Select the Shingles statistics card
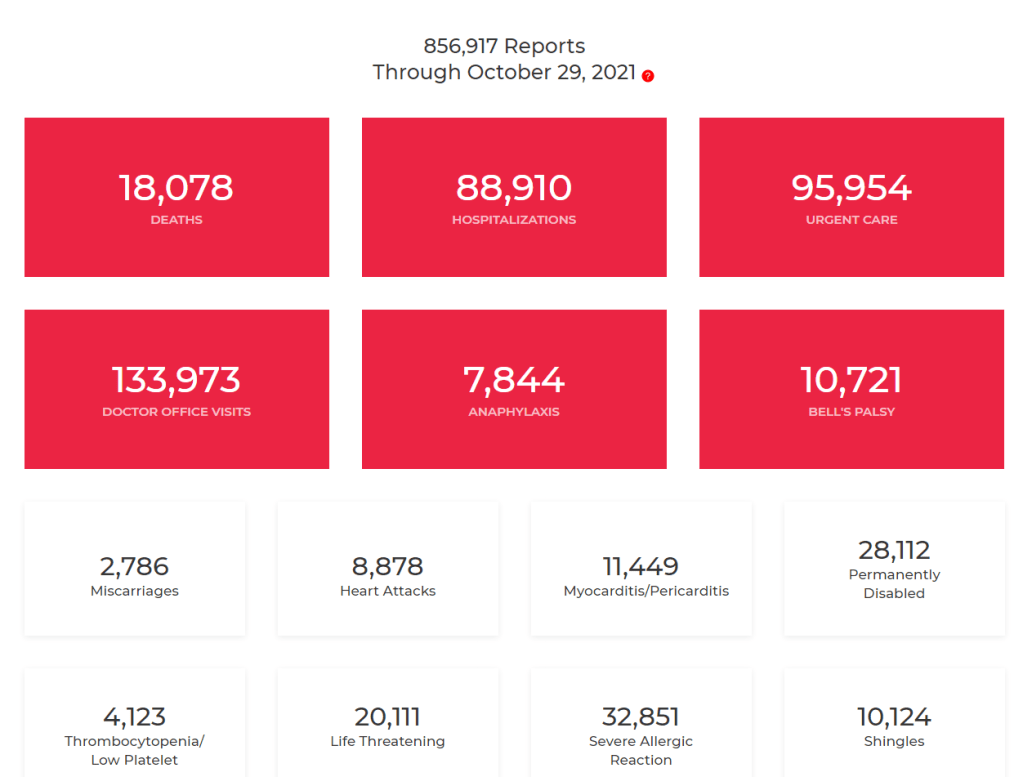Screen dimensions: 1023x777 pyautogui.click(x=894, y=728)
